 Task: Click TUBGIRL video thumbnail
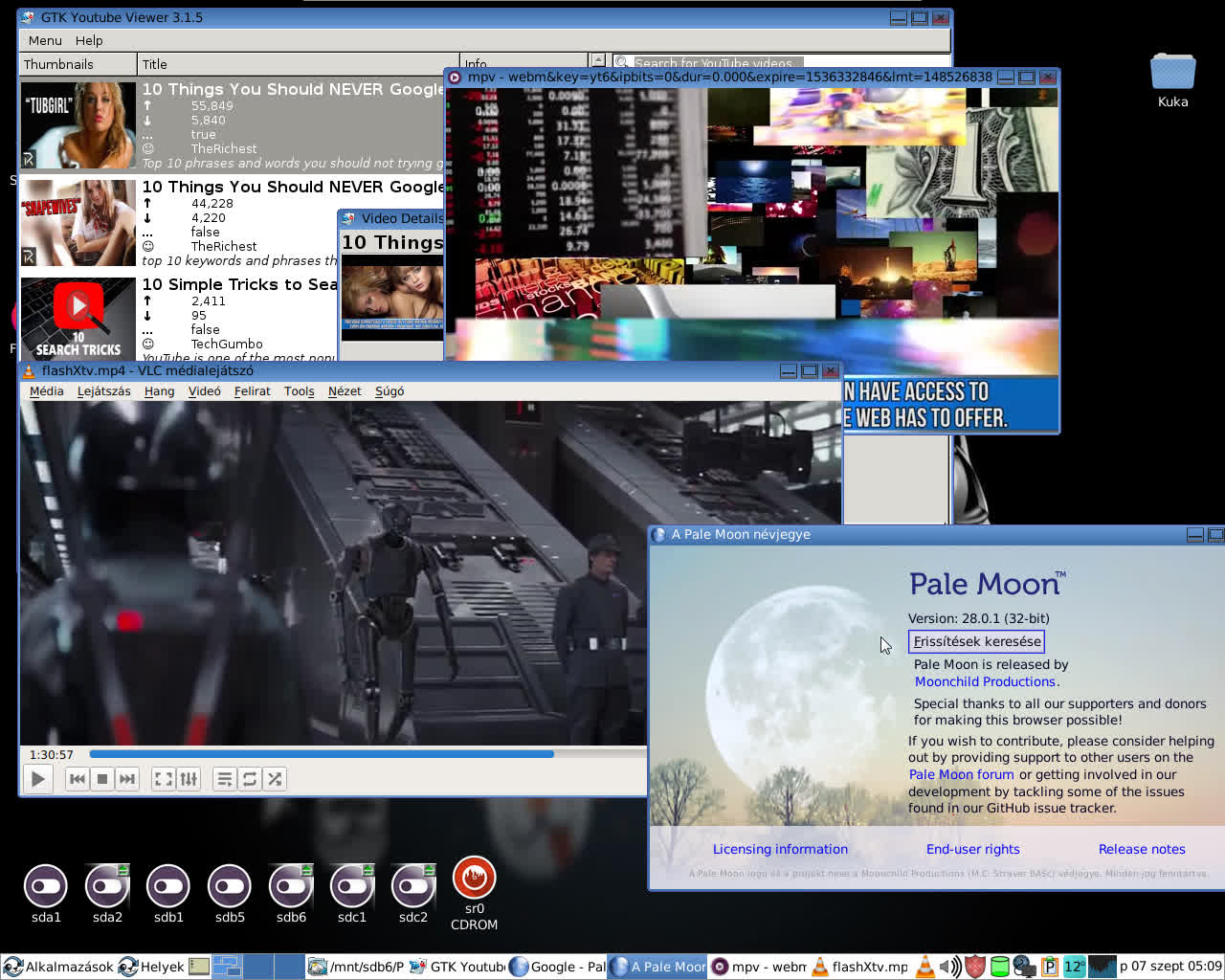(x=78, y=125)
